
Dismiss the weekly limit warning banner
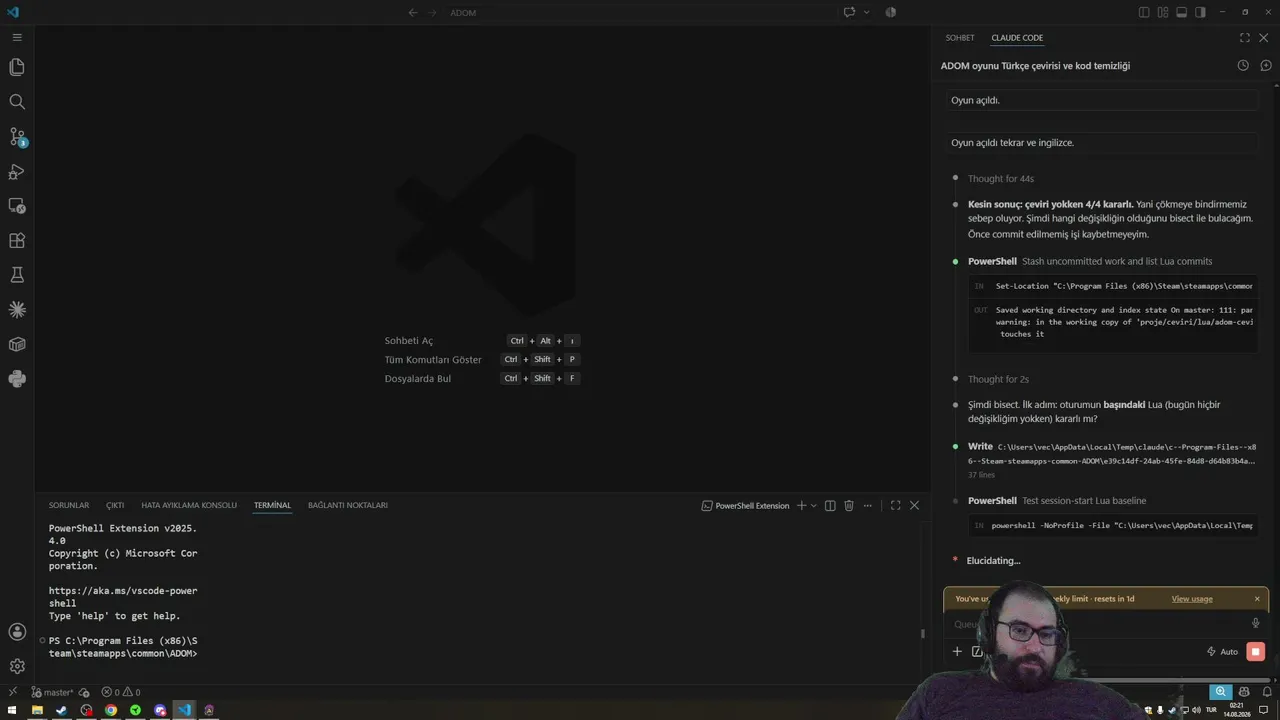tap(1257, 599)
